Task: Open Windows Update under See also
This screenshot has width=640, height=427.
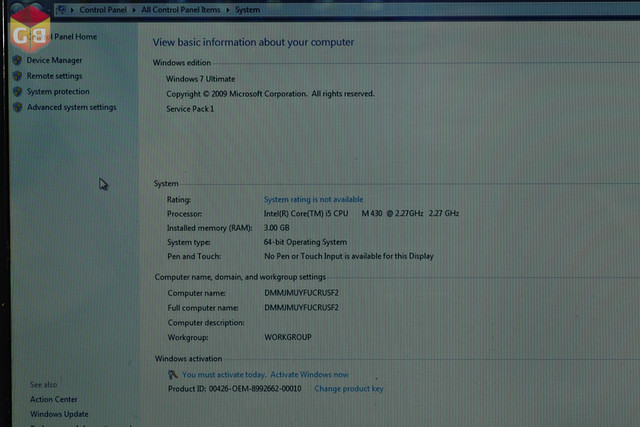Action: [59, 414]
